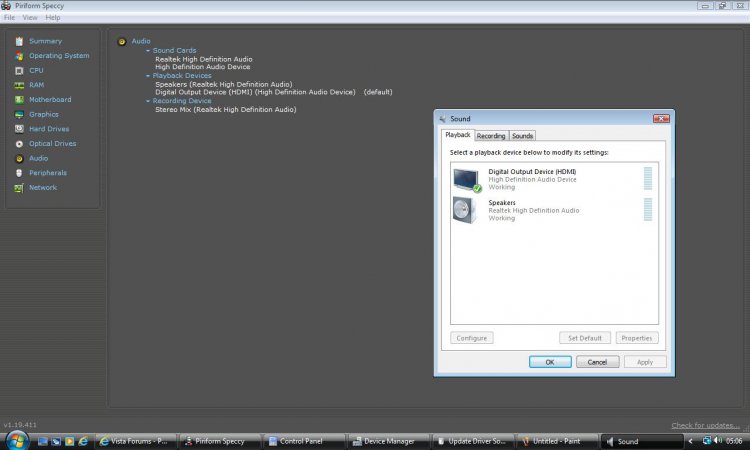This screenshot has width=750, height=450.
Task: Switch to the Sounds tab
Action: (522, 136)
